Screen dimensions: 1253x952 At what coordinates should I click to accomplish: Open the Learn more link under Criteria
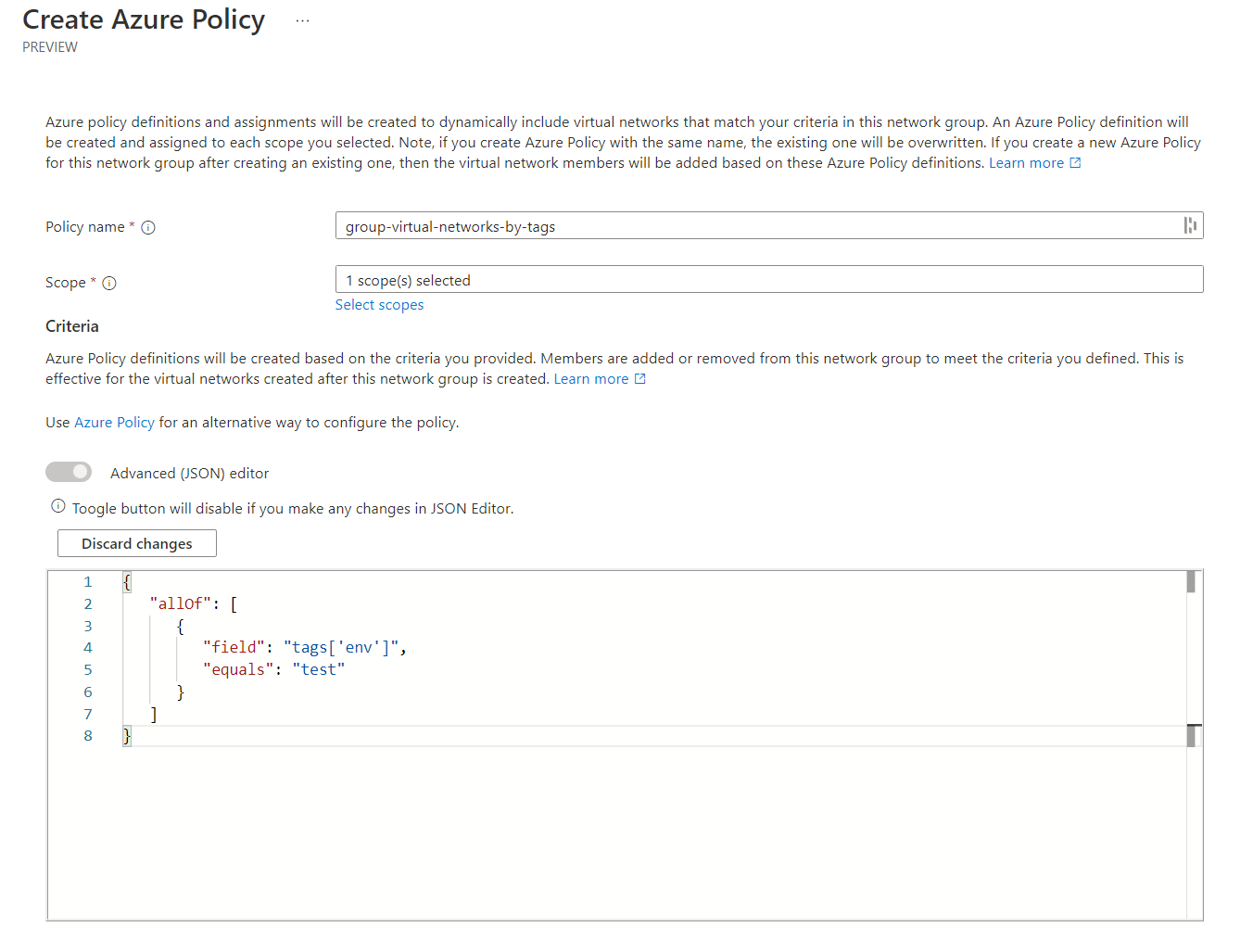coord(591,379)
